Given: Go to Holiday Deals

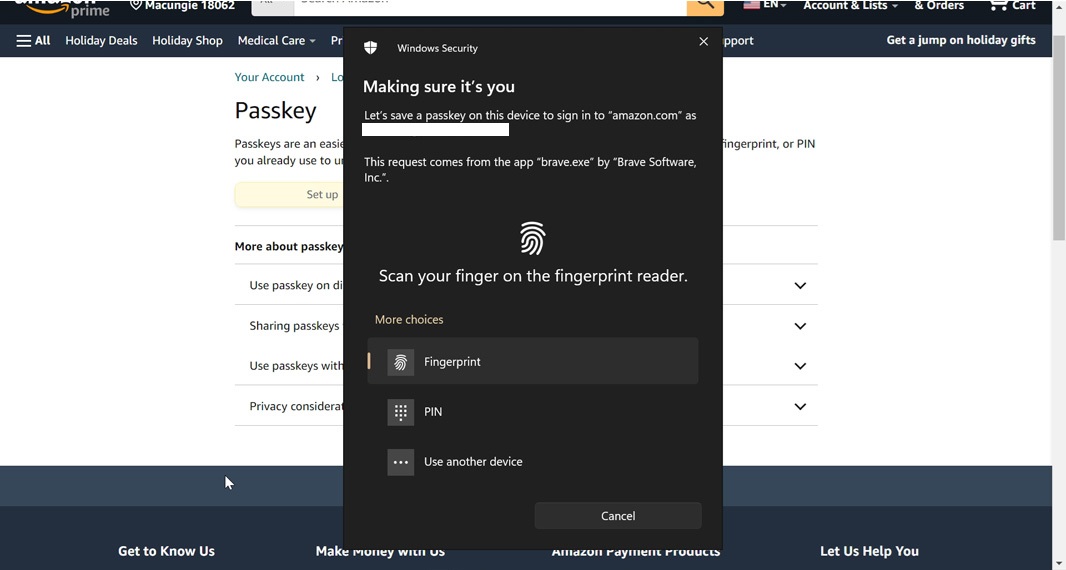Looking at the screenshot, I should [x=101, y=41].
